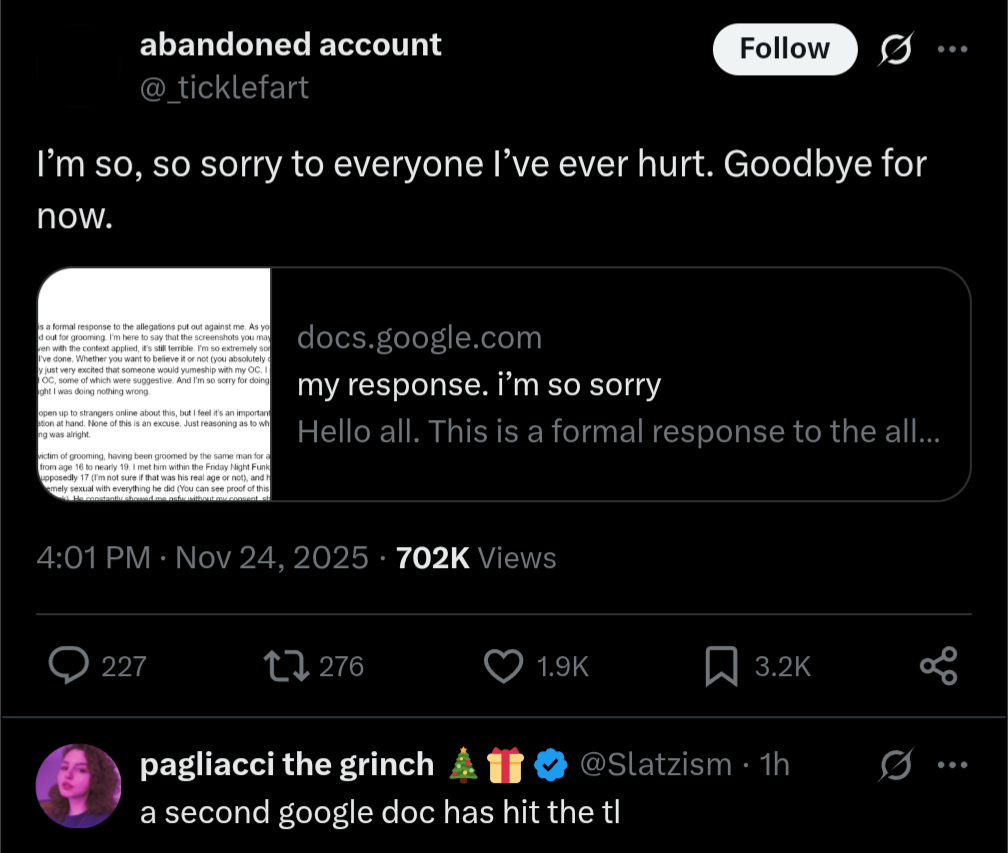Image resolution: width=1008 pixels, height=853 pixels.
Task: Open the docs.google.com link card
Action: (620, 384)
